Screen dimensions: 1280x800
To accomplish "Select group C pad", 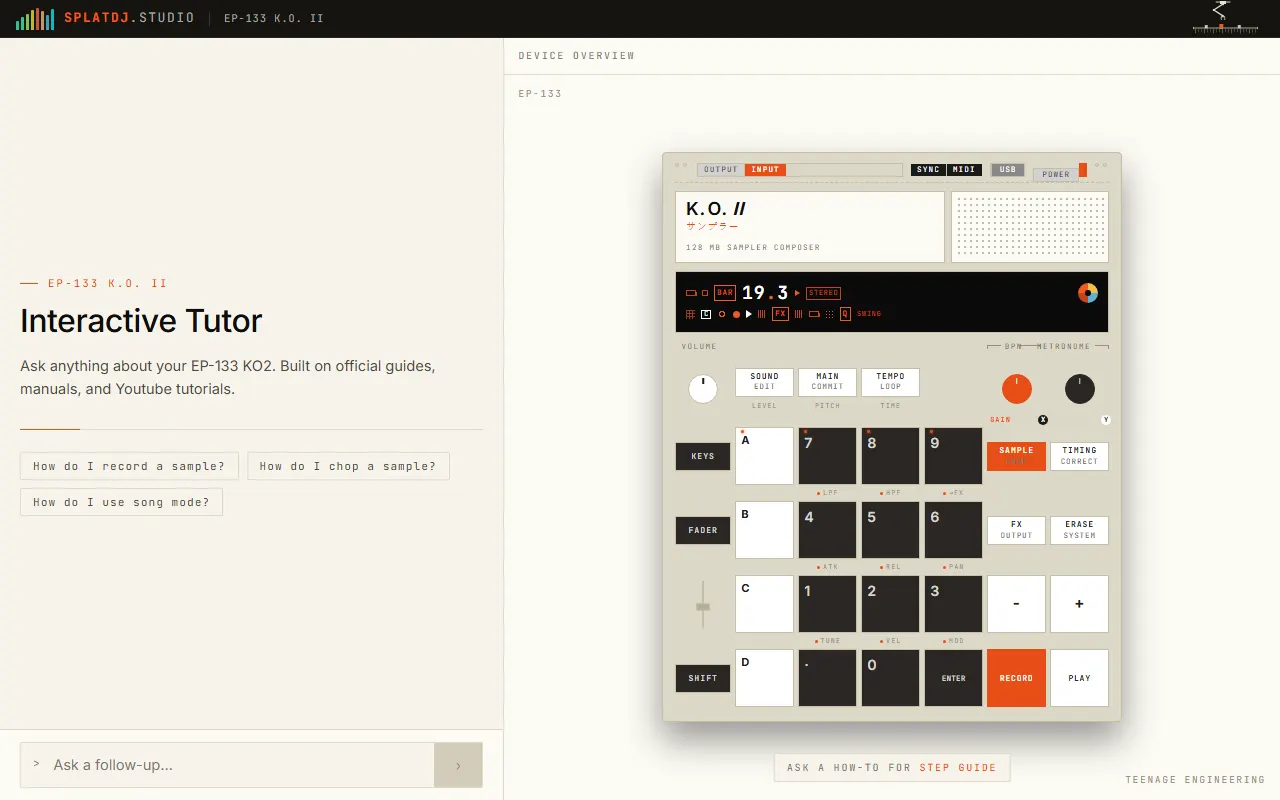I will click(x=765, y=604).
